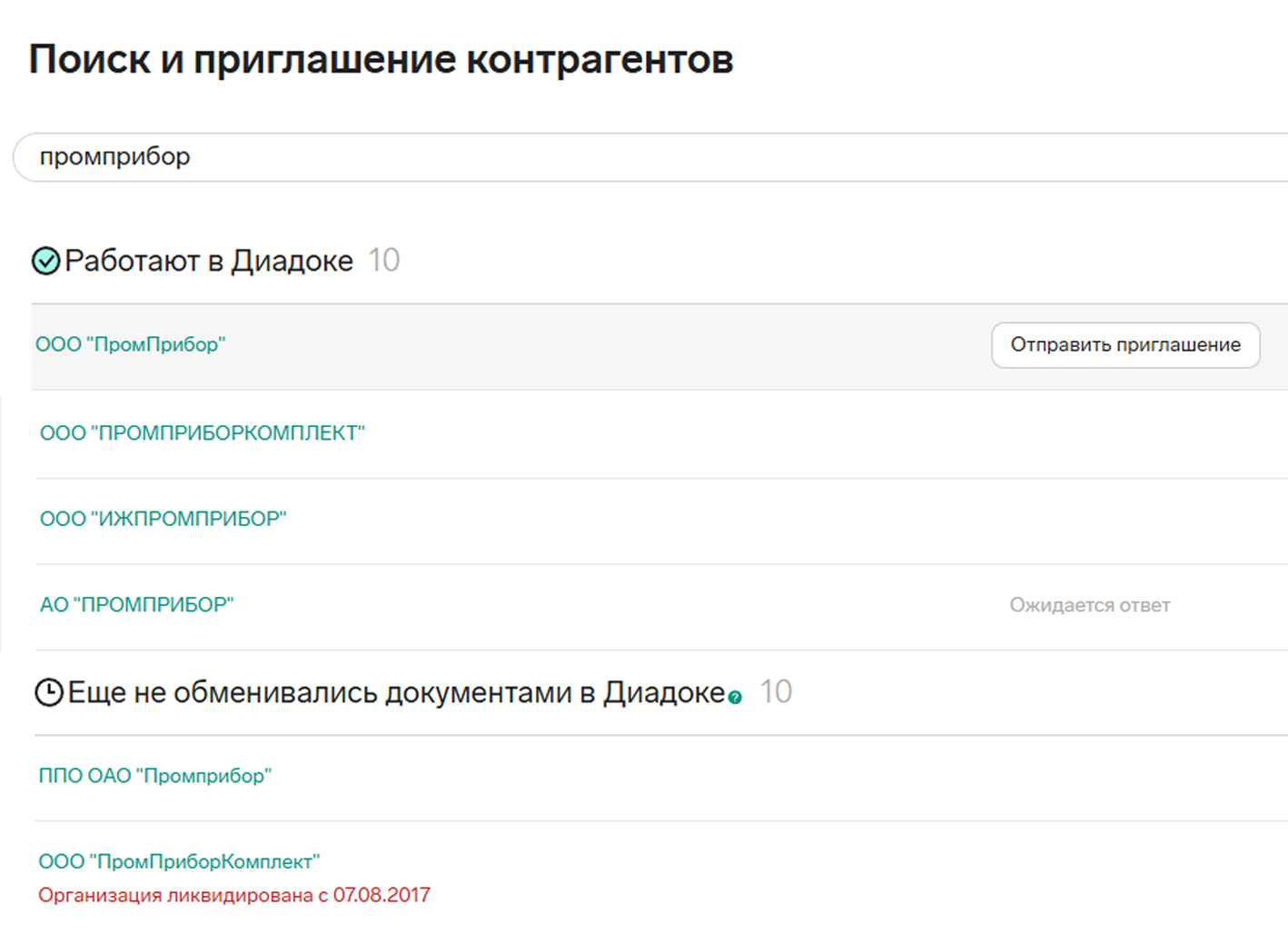Select ООО "ИЖПРОМПРИБОР" from the results

tap(163, 519)
